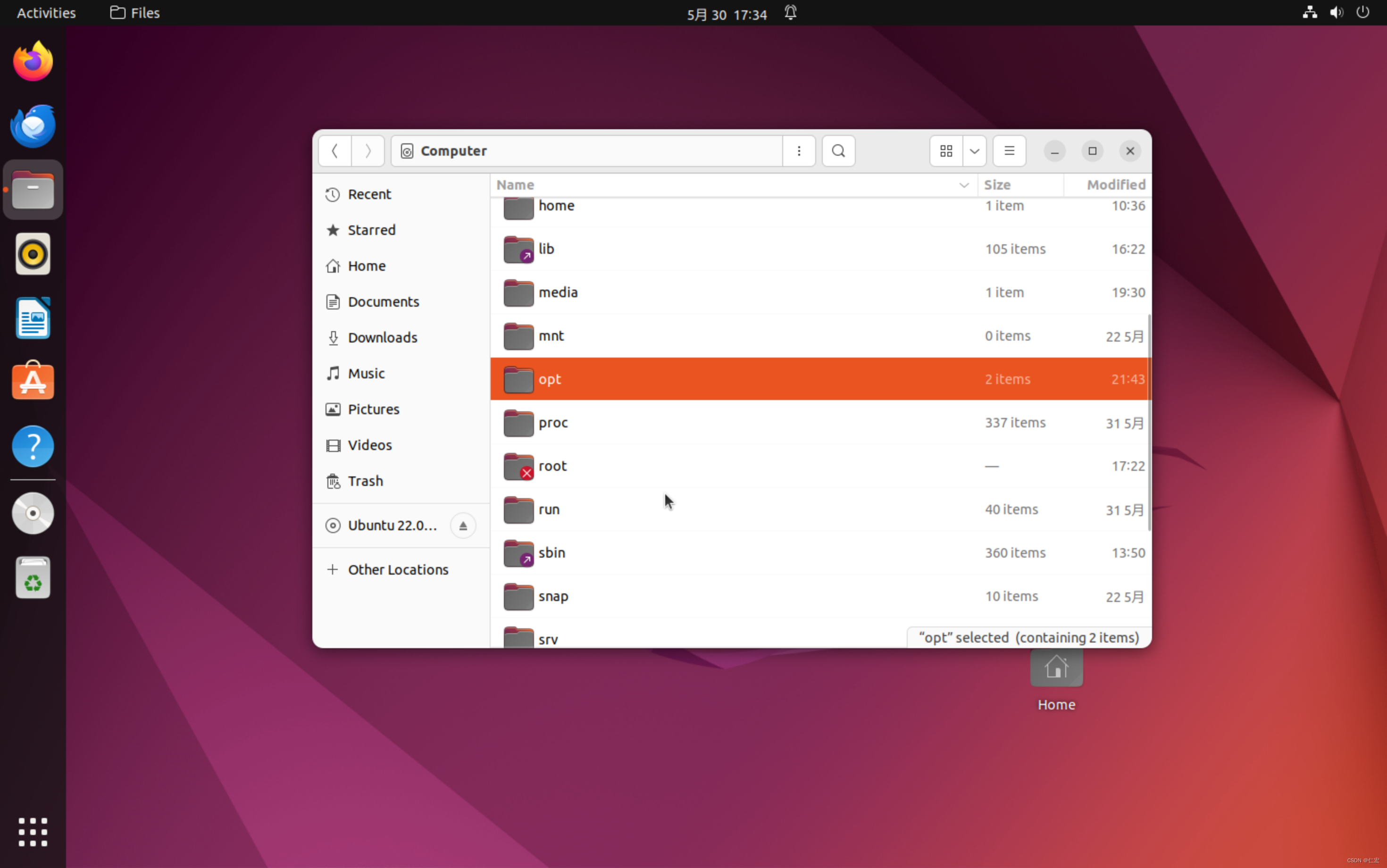This screenshot has width=1387, height=868.
Task: Switch to grid view layout
Action: point(946,151)
